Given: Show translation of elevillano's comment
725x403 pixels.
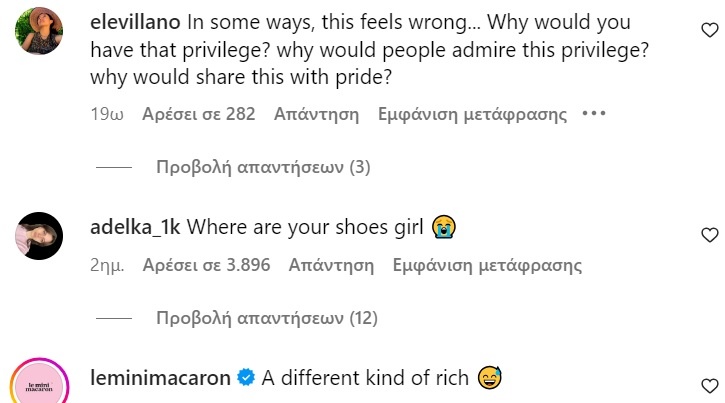Looking at the screenshot, I should click(472, 114).
